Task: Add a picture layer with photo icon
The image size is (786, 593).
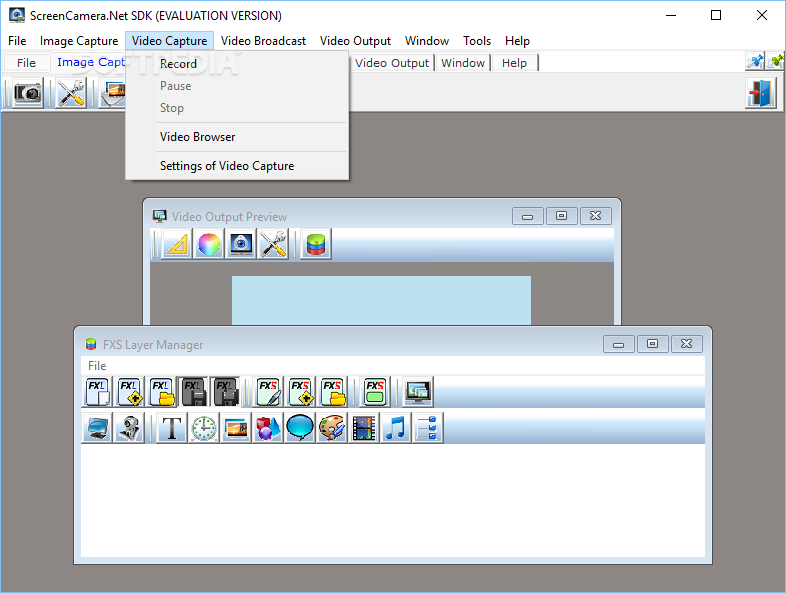Action: [x=236, y=428]
